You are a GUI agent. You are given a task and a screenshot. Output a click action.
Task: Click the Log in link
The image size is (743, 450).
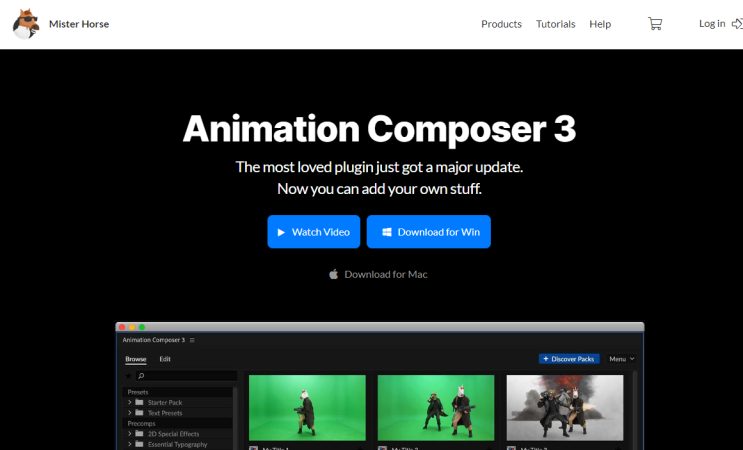pyautogui.click(x=712, y=24)
